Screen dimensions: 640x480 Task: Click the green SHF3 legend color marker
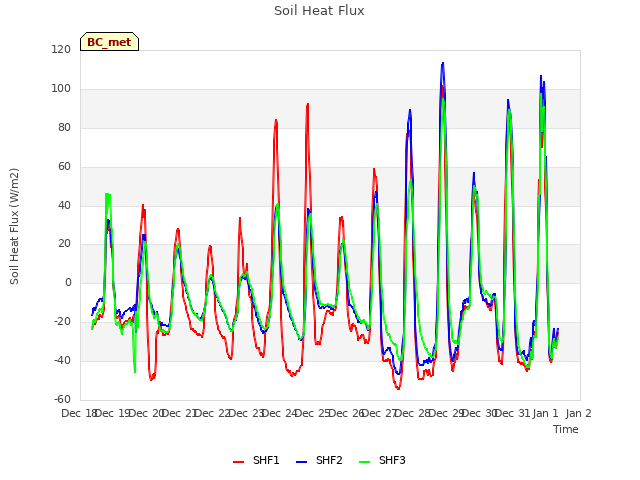pyautogui.click(x=364, y=462)
